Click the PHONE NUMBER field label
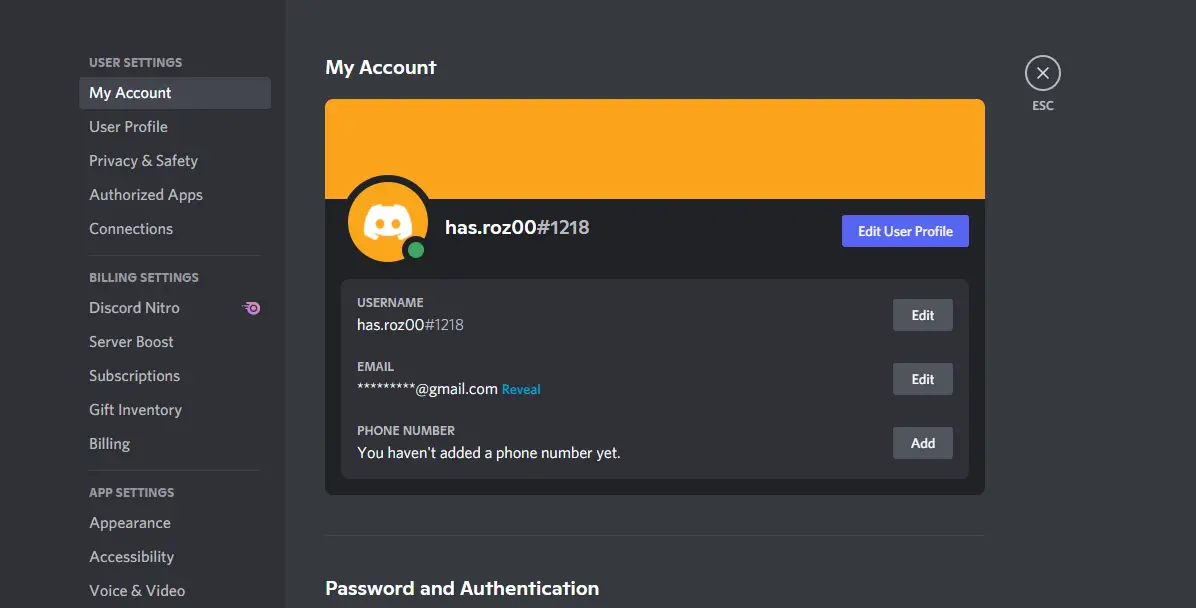 (x=406, y=431)
